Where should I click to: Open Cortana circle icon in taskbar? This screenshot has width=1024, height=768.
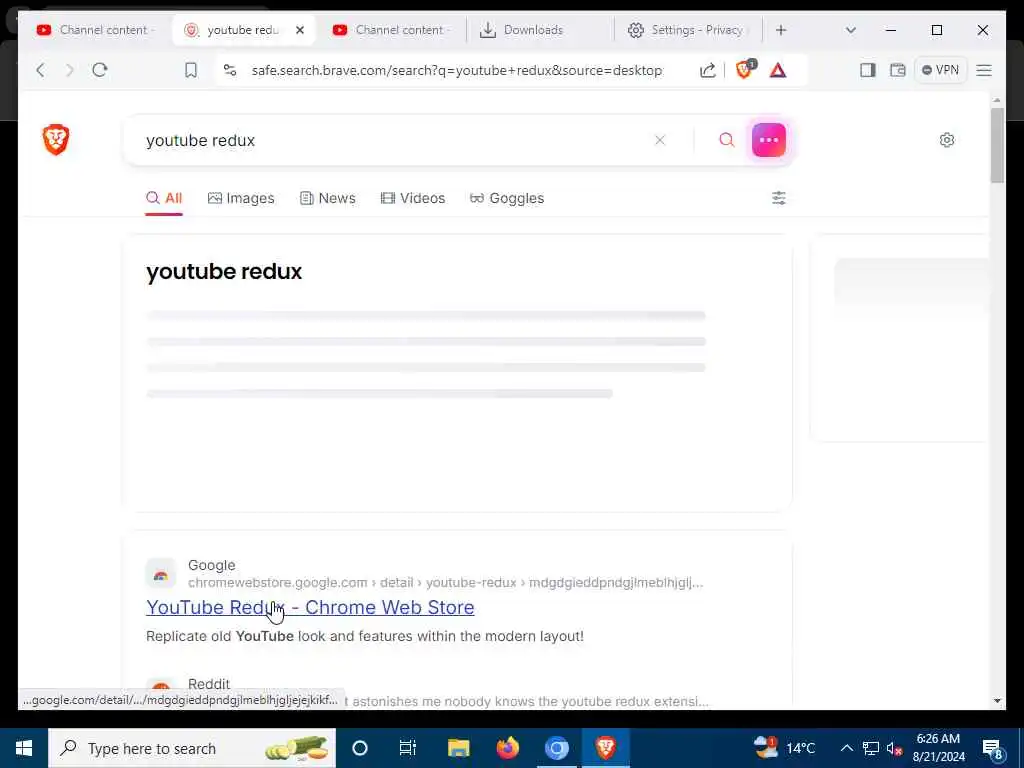360,748
